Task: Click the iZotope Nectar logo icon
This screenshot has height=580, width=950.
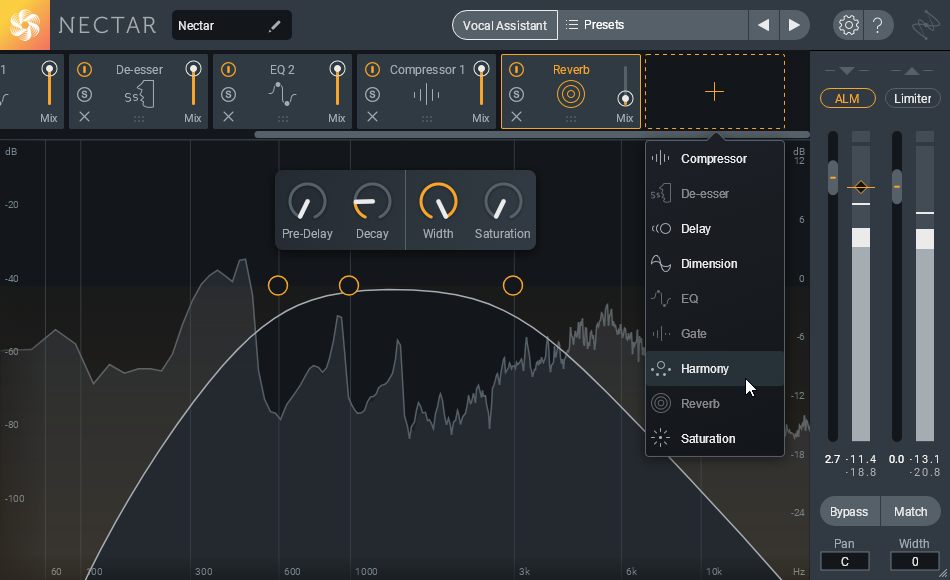Action: pyautogui.click(x=25, y=25)
